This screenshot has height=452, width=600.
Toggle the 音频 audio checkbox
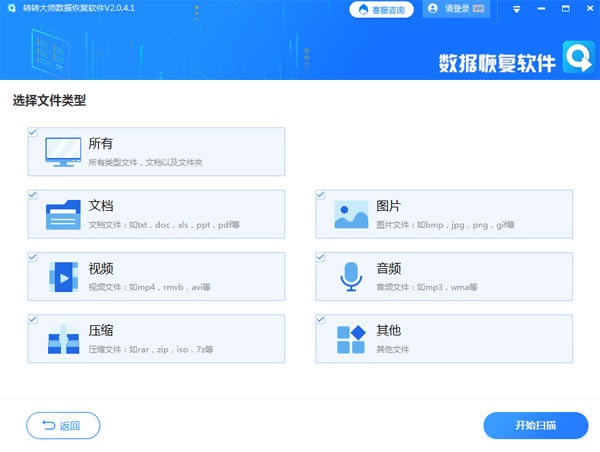pos(321,257)
